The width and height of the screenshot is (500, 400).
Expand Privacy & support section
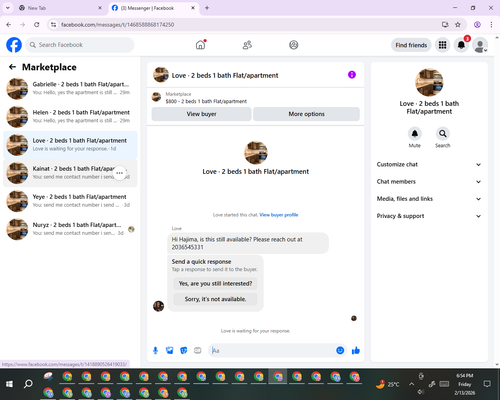(x=429, y=216)
